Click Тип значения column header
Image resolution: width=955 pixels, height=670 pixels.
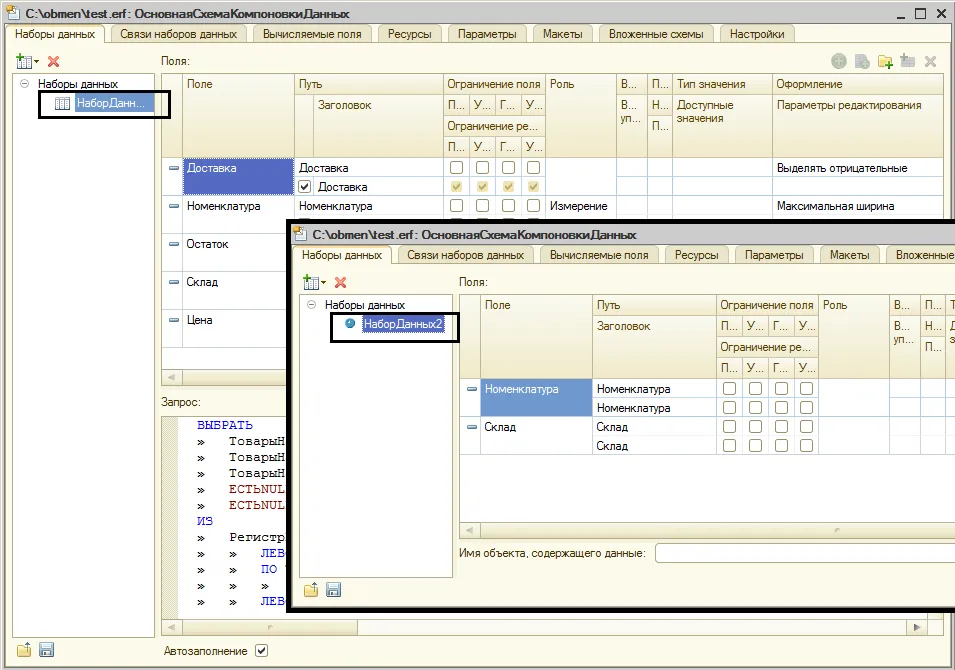pyautogui.click(x=722, y=84)
